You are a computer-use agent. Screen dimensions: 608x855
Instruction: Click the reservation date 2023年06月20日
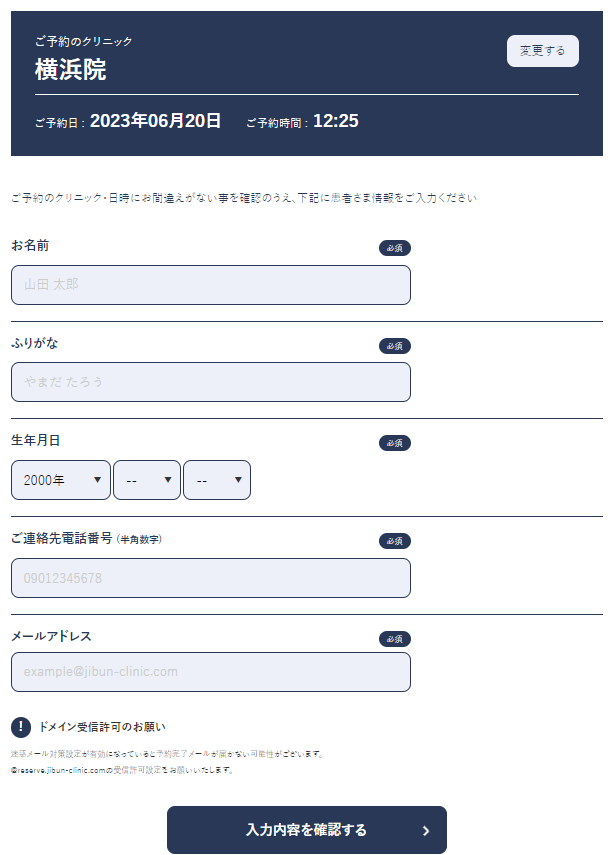point(155,121)
